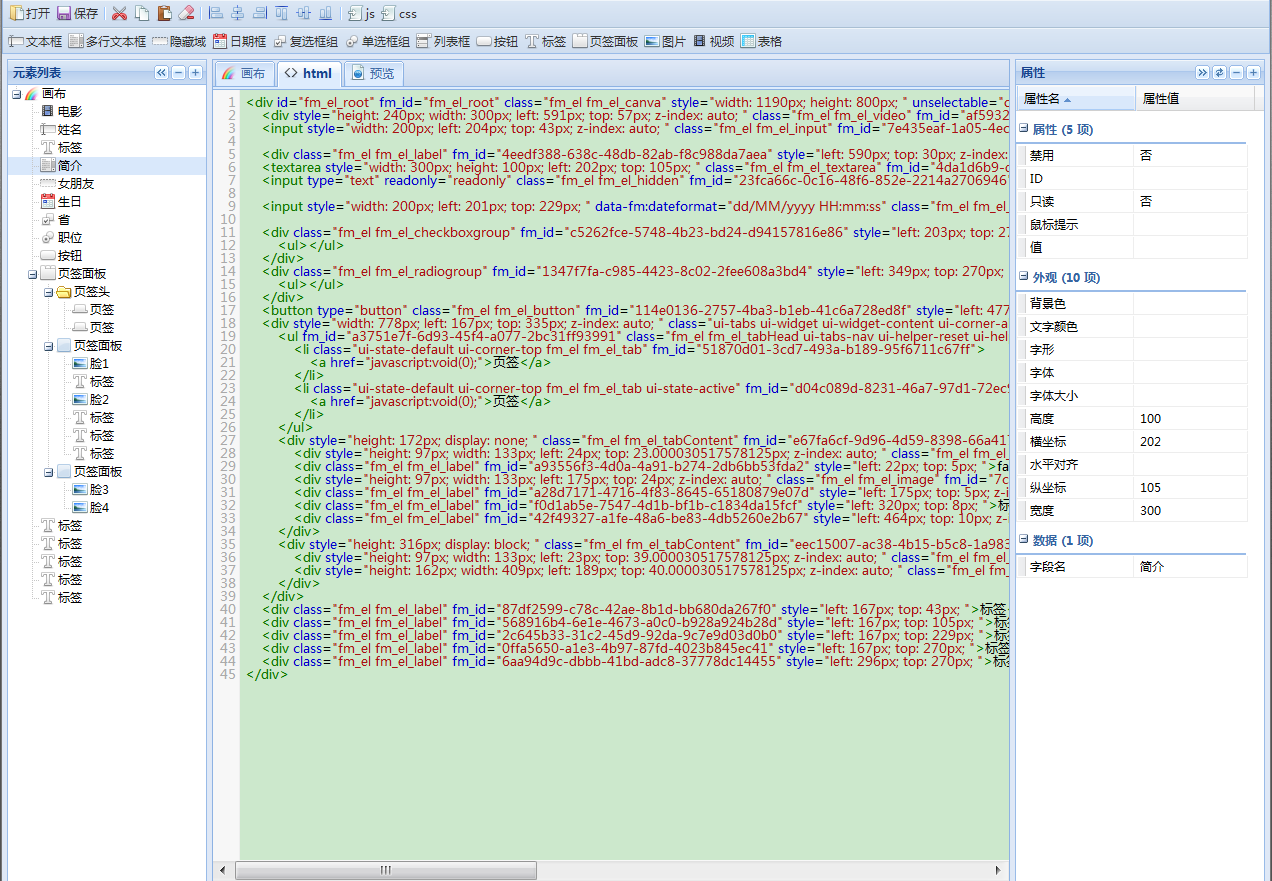Switch to the 画布 canvas tab

coord(243,73)
